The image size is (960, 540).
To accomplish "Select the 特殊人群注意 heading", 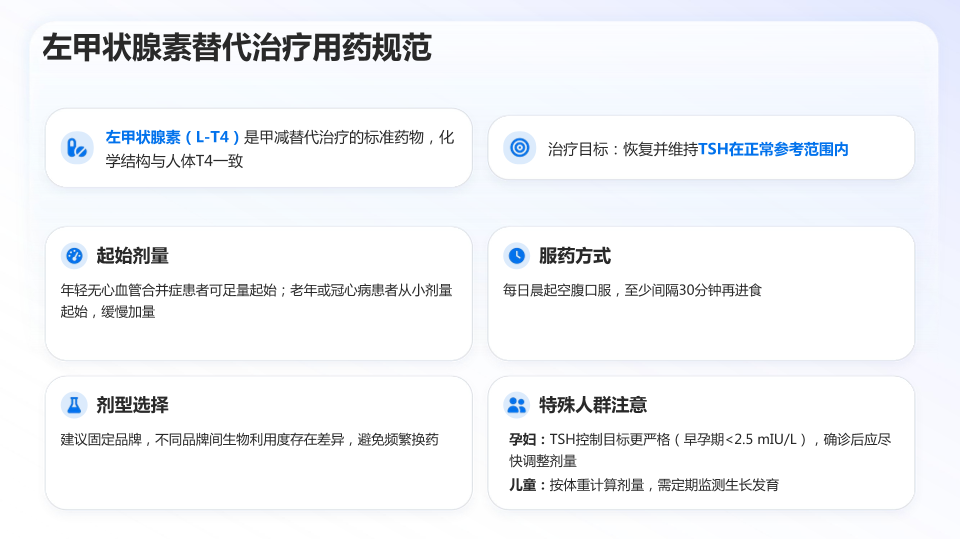I will click(x=593, y=405).
